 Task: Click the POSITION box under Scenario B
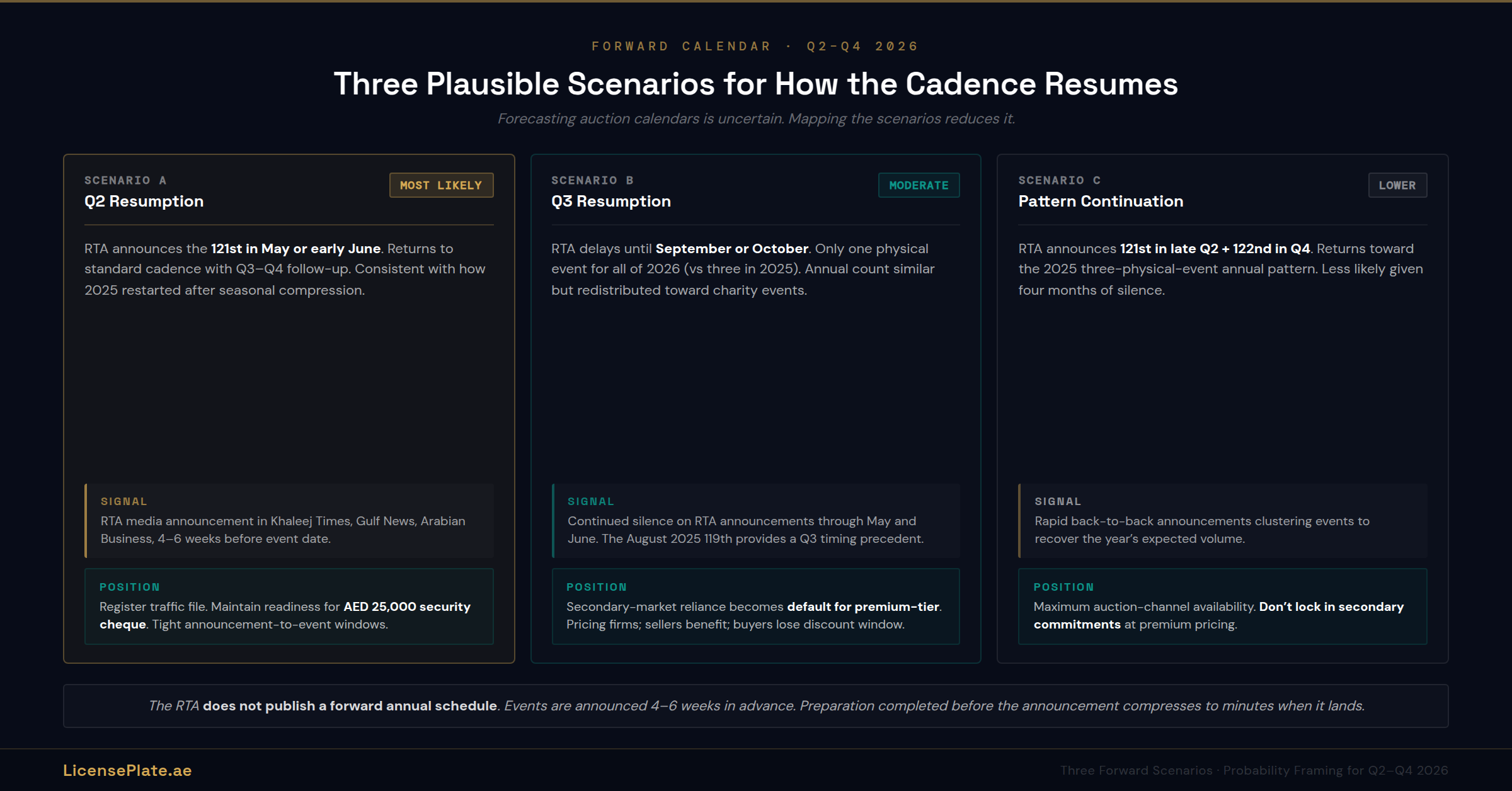[755, 606]
